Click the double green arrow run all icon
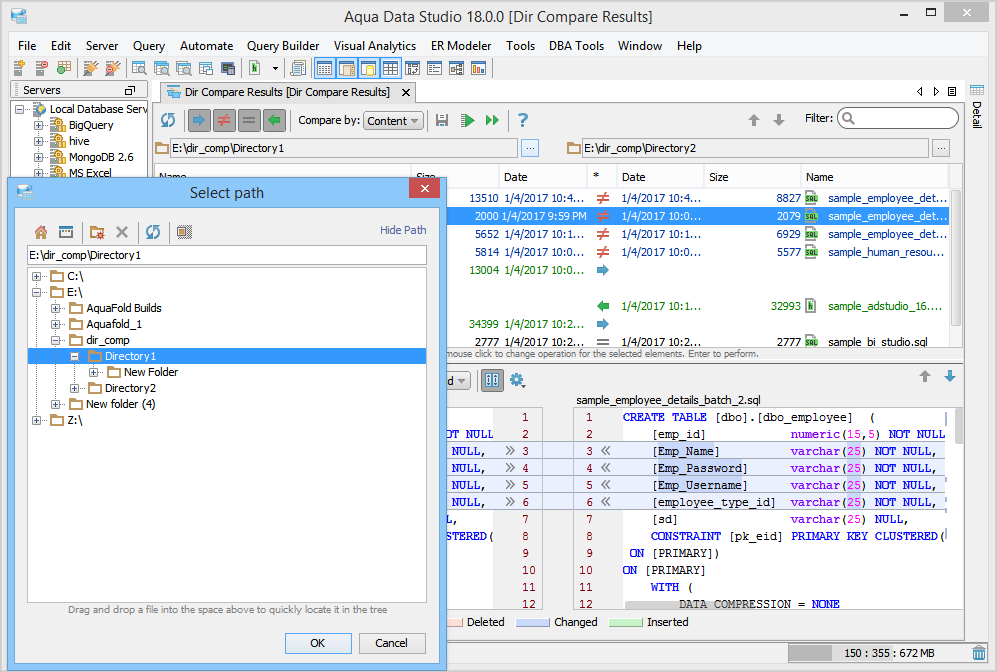This screenshot has height=672, width=997. tap(492, 120)
